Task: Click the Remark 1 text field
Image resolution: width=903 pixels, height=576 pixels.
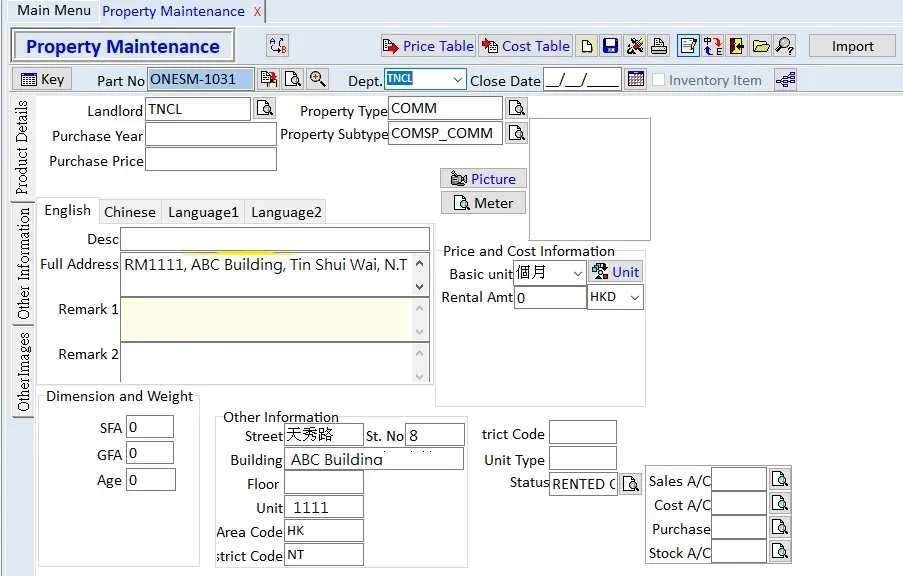Action: click(266, 318)
